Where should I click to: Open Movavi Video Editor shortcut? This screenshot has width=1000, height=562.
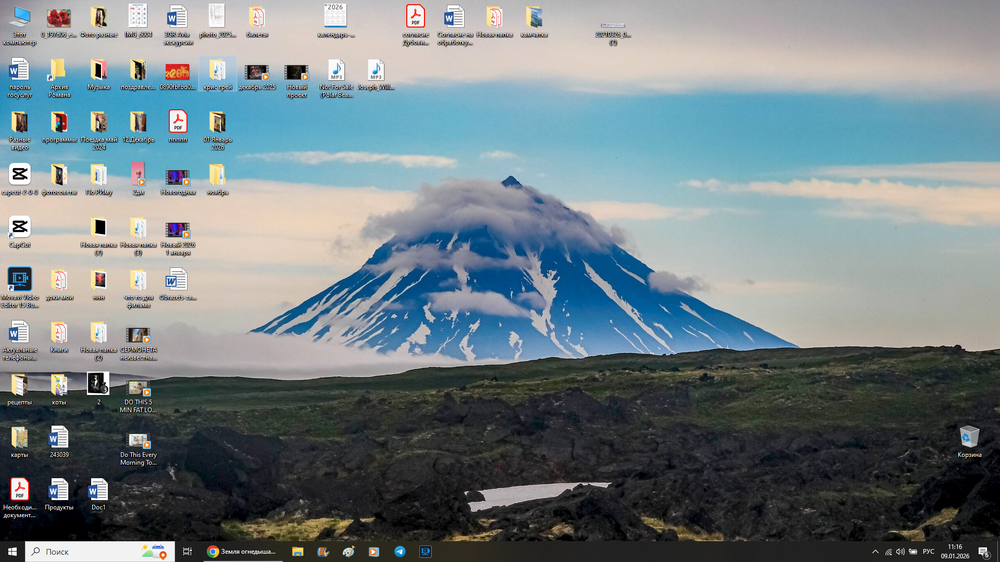pos(19,279)
